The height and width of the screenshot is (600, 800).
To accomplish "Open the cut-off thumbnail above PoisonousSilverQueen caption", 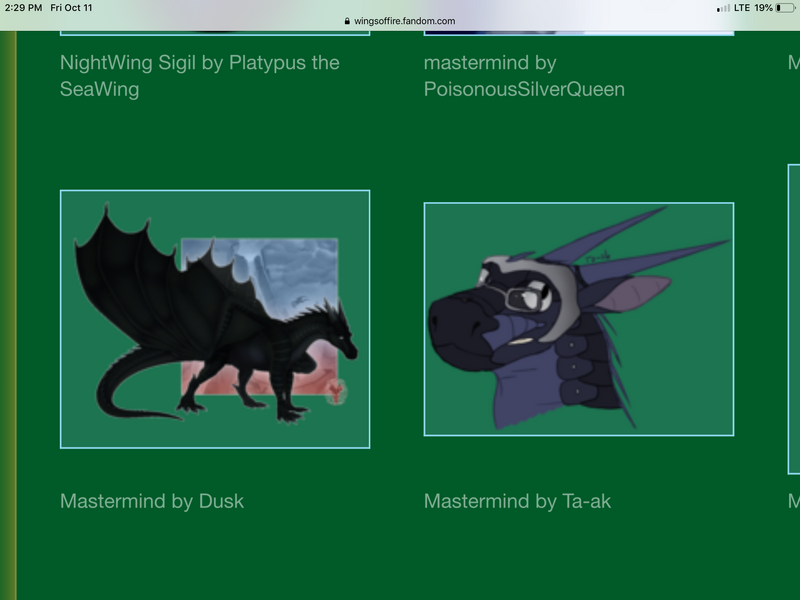I will click(x=579, y=33).
